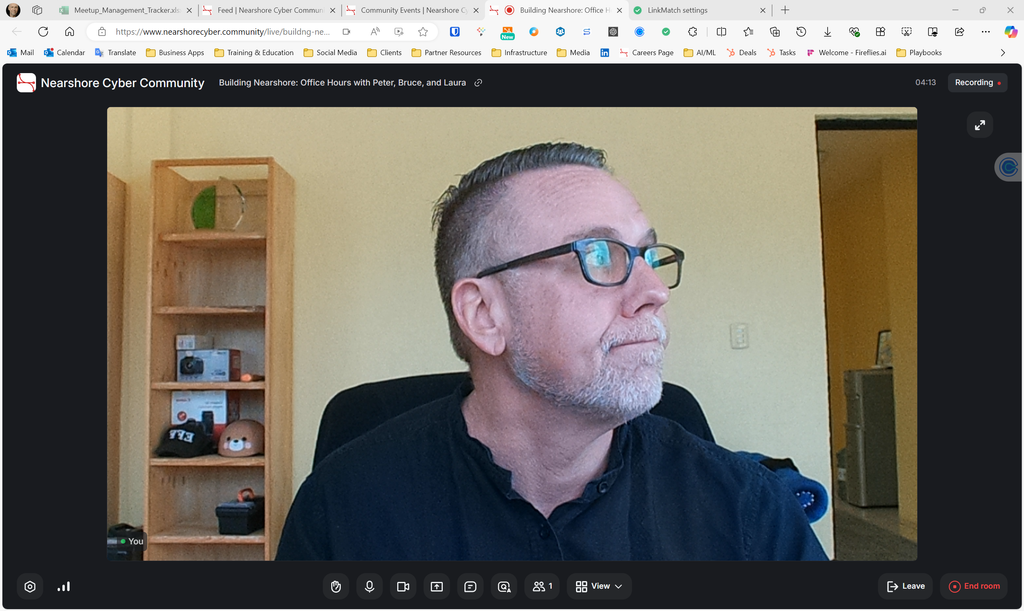Toggle the Recording indicator button

click(977, 83)
